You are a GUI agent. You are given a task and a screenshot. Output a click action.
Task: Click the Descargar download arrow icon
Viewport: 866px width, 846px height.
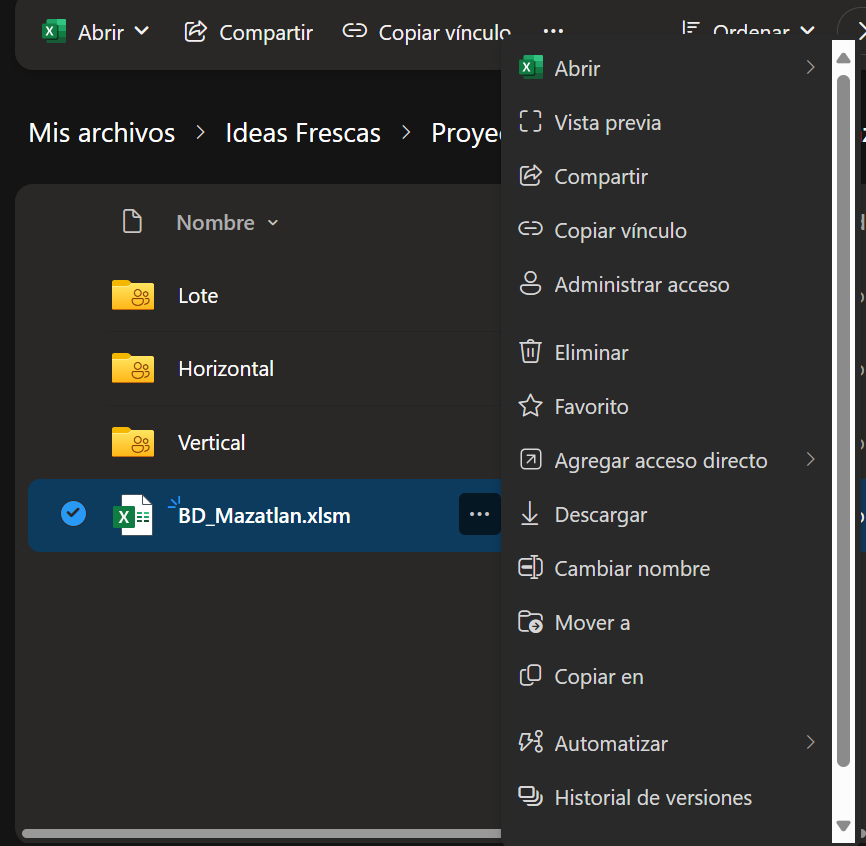pos(530,514)
